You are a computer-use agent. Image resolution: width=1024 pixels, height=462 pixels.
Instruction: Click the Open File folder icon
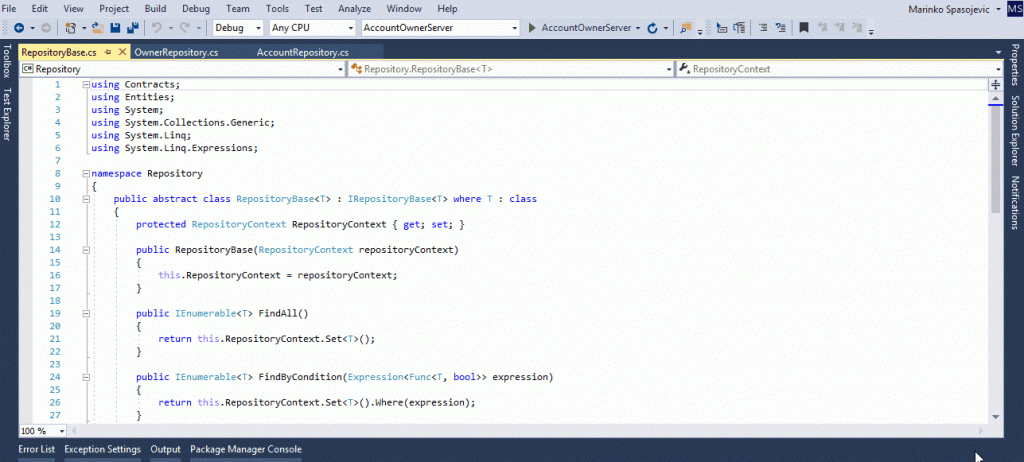98,28
